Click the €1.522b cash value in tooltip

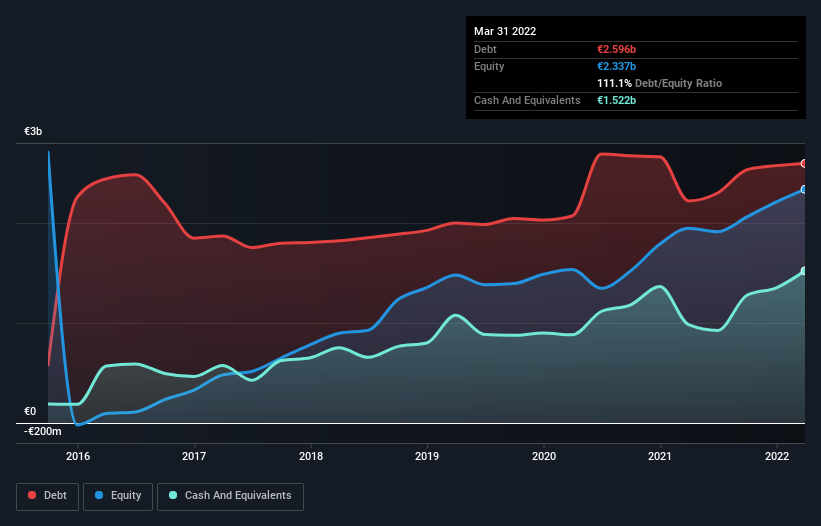pyautogui.click(x=616, y=100)
